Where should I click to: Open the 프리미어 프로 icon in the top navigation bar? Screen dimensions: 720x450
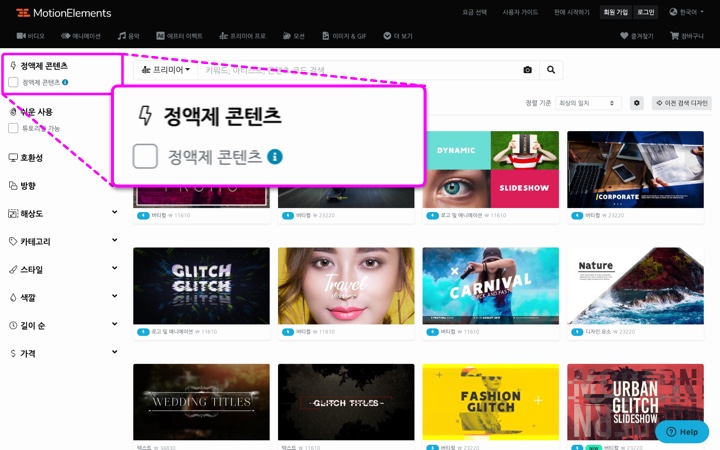(223, 36)
